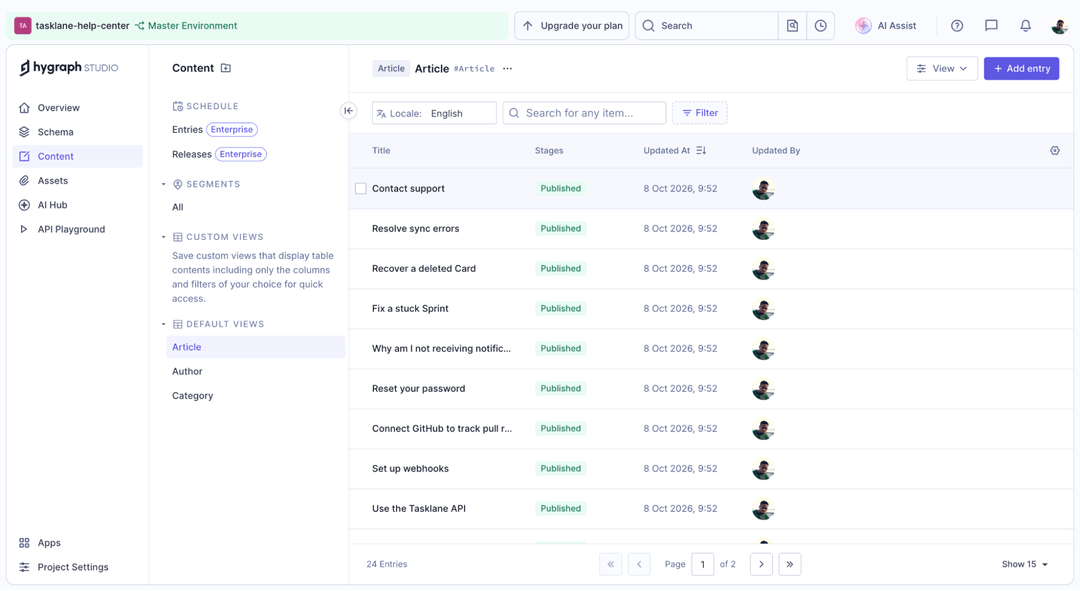Open Schema in the sidebar
Viewport: 1080px width, 591px height.
[77, 132]
